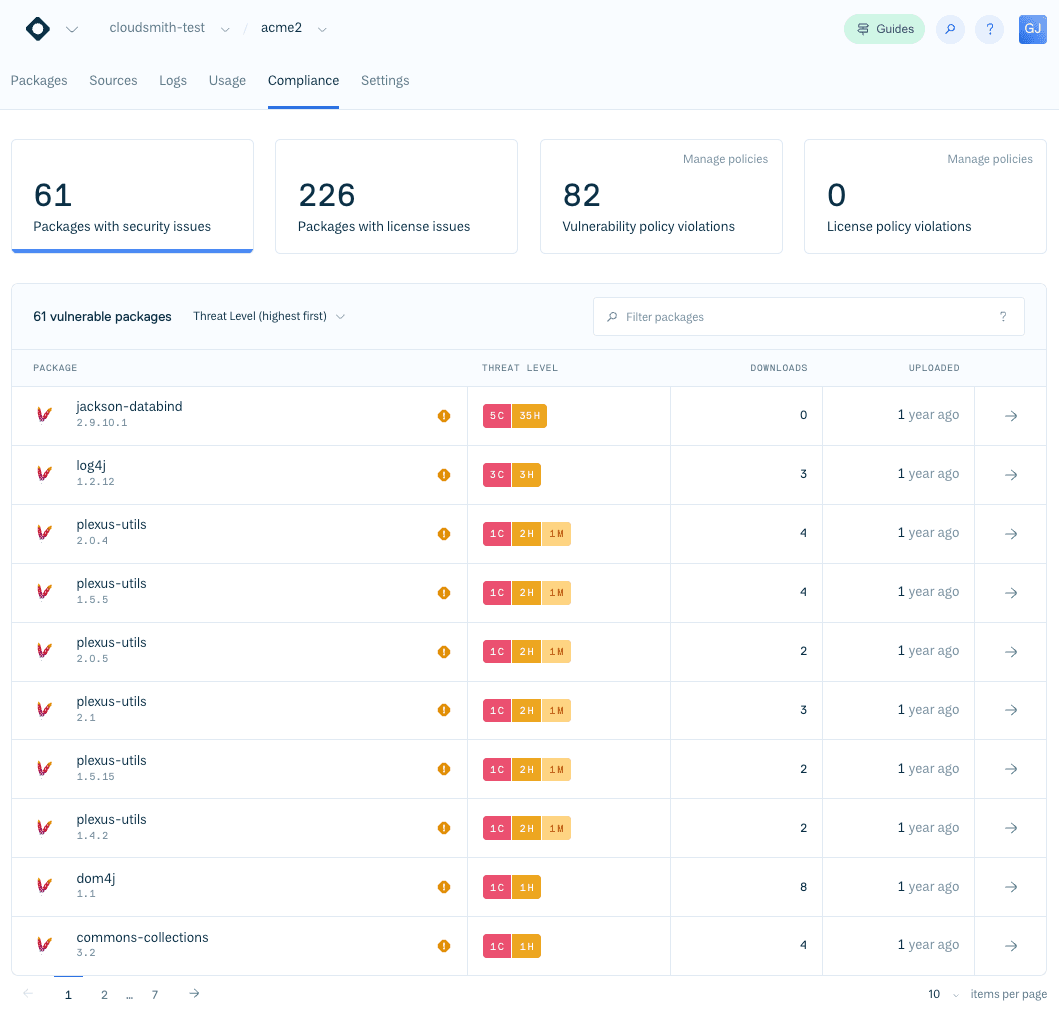1059x1011 pixels.
Task: Open the search magnifier button in header
Action: (950, 29)
